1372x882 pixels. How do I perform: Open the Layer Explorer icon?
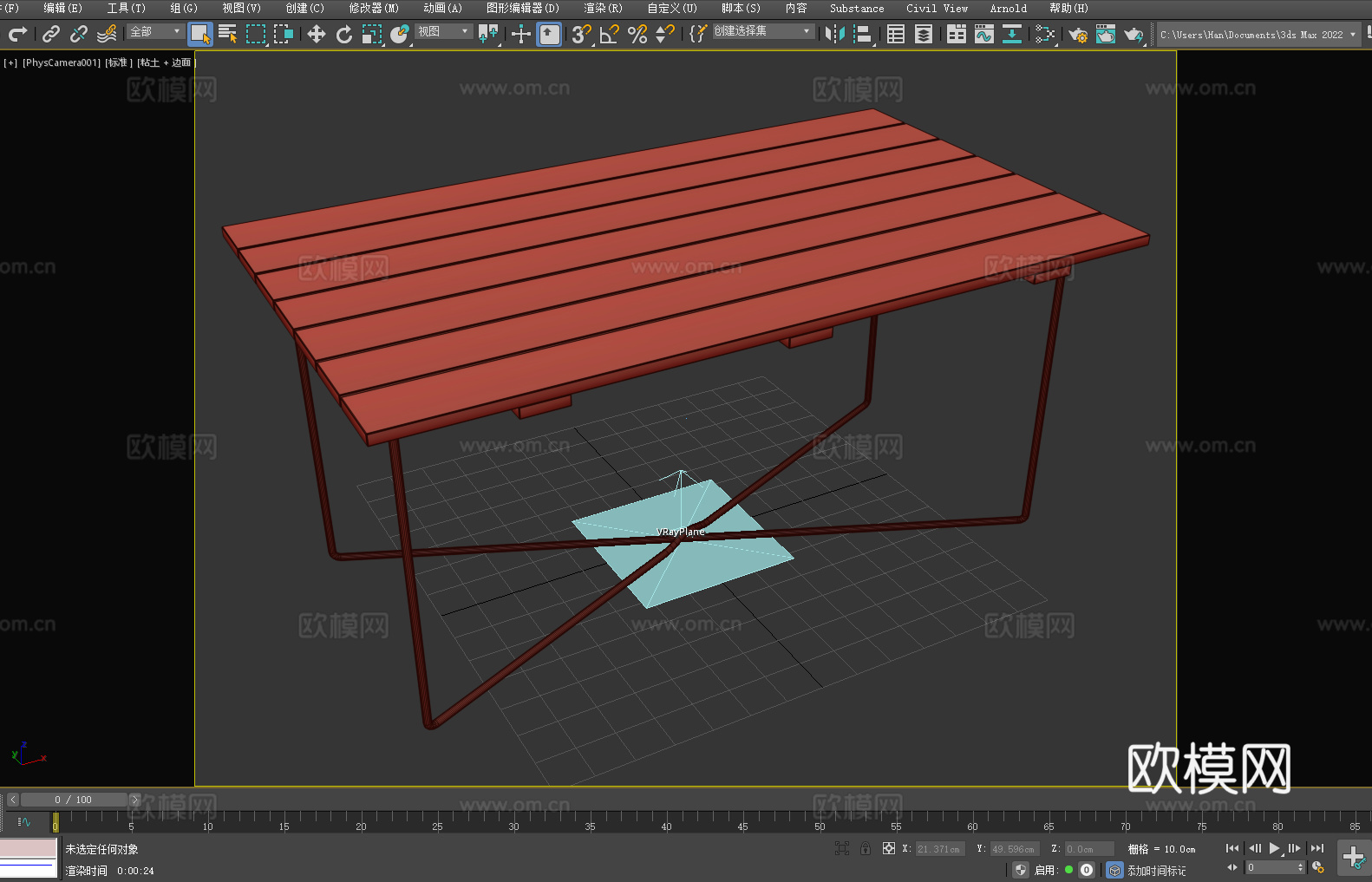point(924,34)
